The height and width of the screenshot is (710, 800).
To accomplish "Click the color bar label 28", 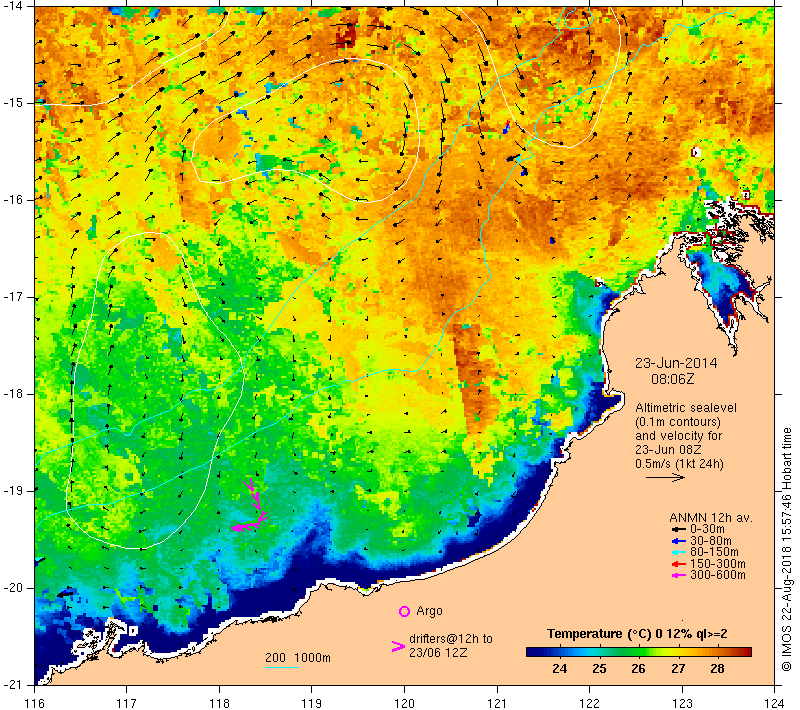I will (x=717, y=669).
